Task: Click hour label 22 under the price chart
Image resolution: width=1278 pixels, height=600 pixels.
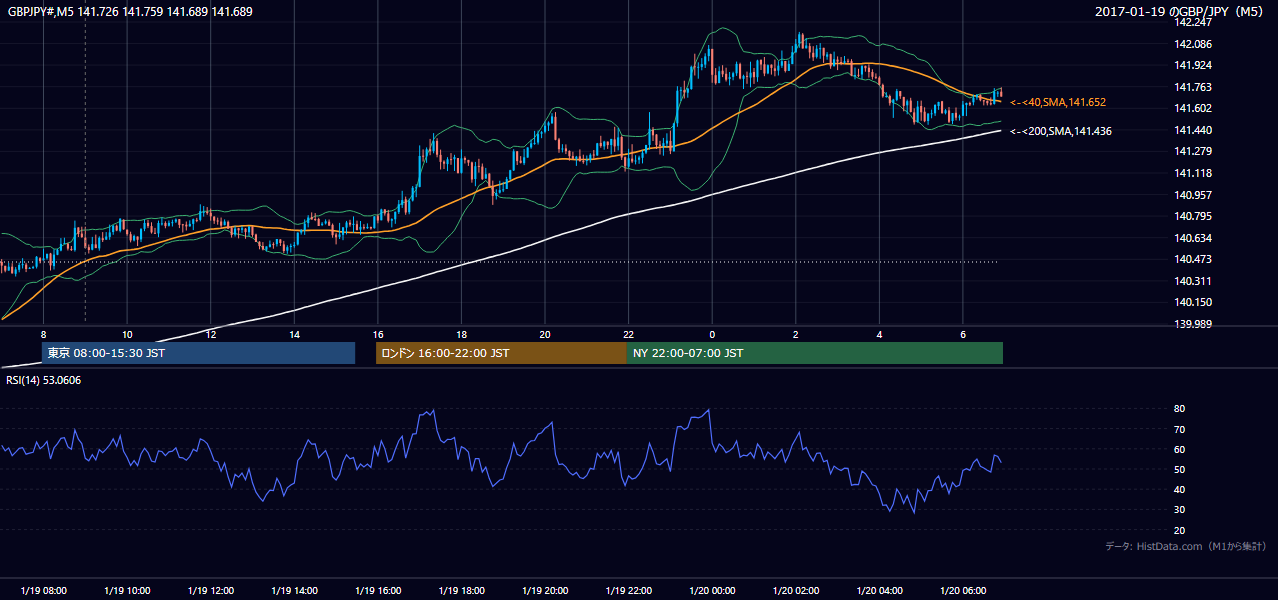Action: 628,334
